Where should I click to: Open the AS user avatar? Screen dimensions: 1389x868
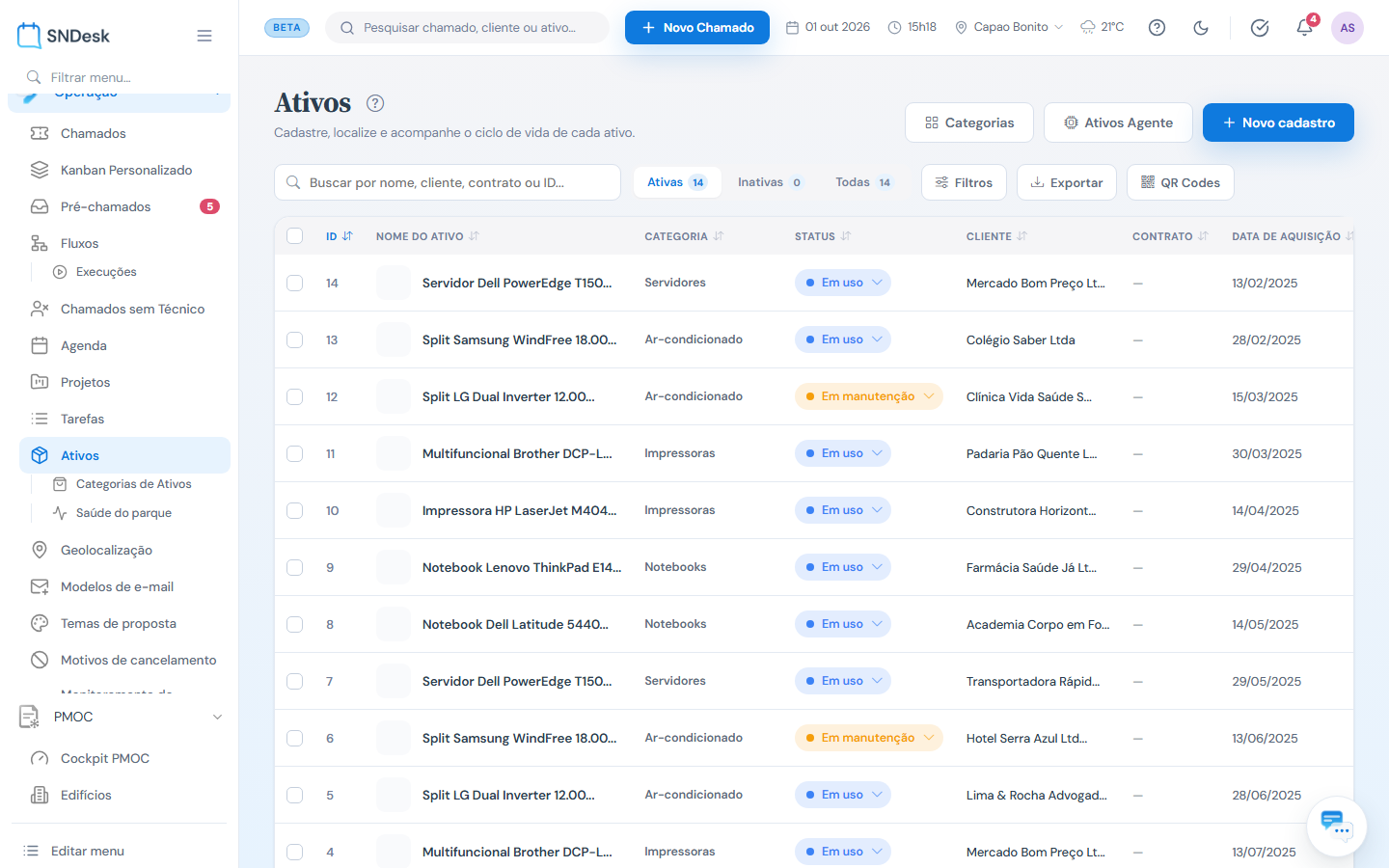coord(1348,27)
